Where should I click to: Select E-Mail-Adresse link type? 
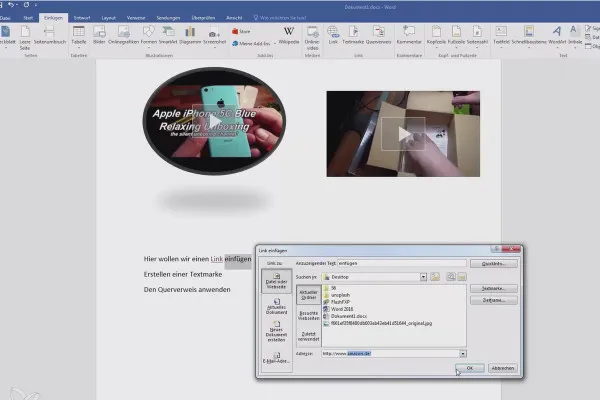(x=276, y=358)
